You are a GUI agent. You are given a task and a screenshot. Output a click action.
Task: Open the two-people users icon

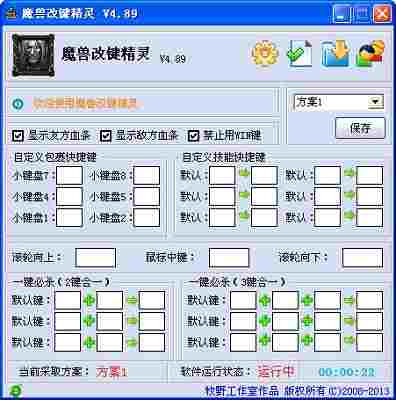pos(371,53)
